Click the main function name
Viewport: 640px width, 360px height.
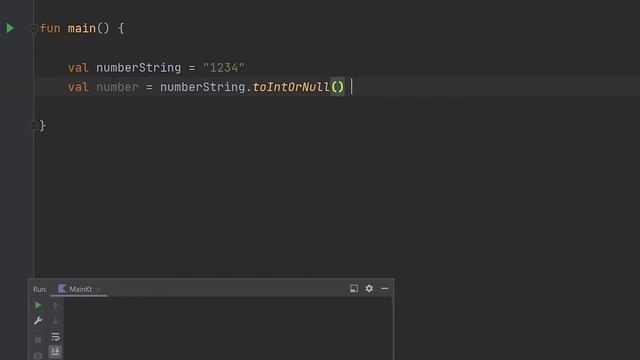[82, 28]
